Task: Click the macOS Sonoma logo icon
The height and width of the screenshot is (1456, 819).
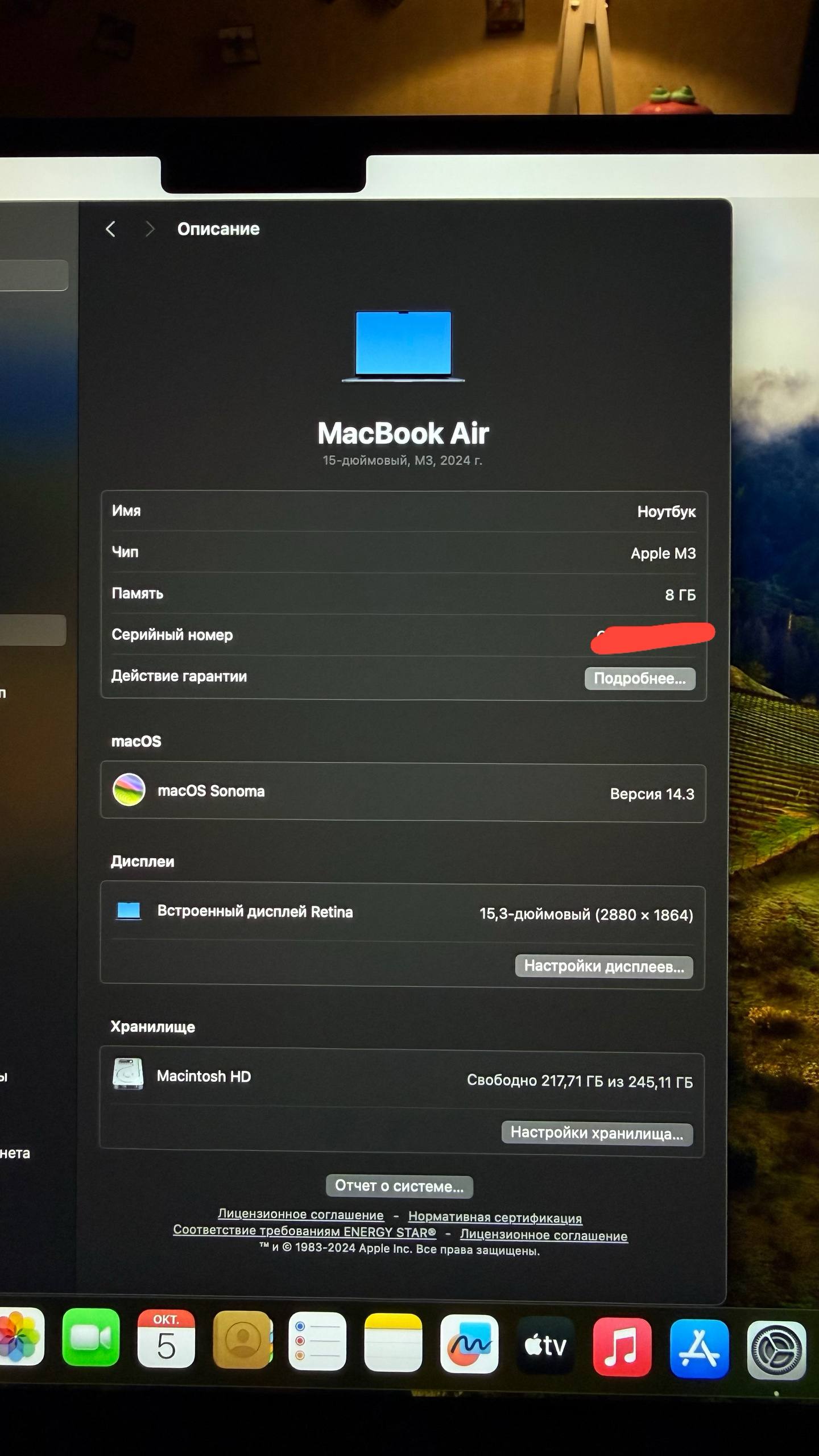Action: click(x=129, y=790)
